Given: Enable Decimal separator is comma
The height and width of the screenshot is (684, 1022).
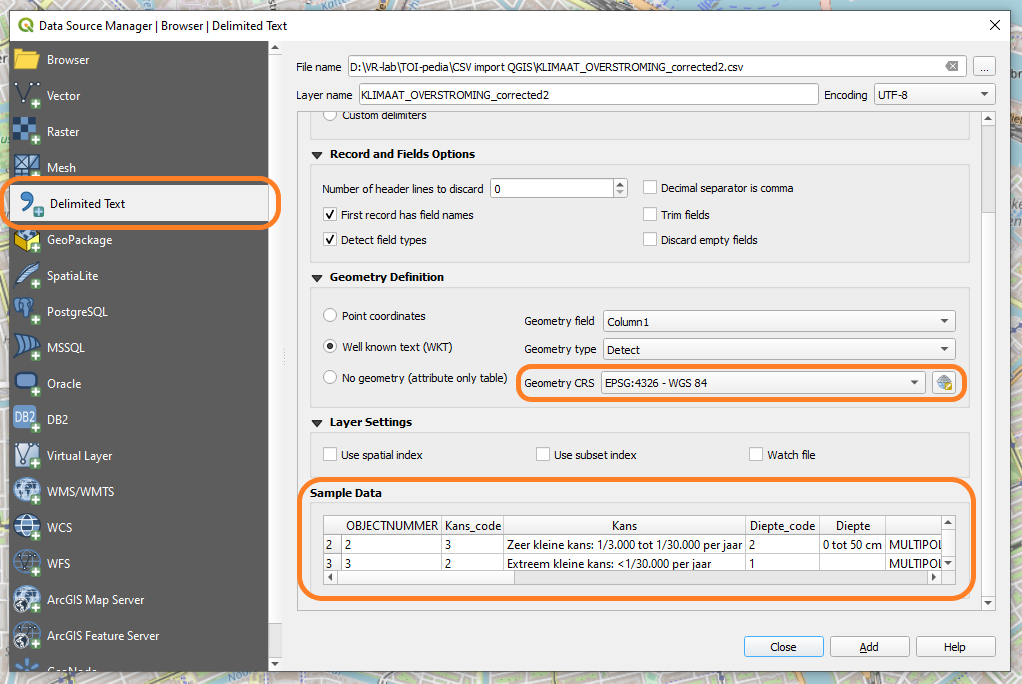Looking at the screenshot, I should [649, 187].
